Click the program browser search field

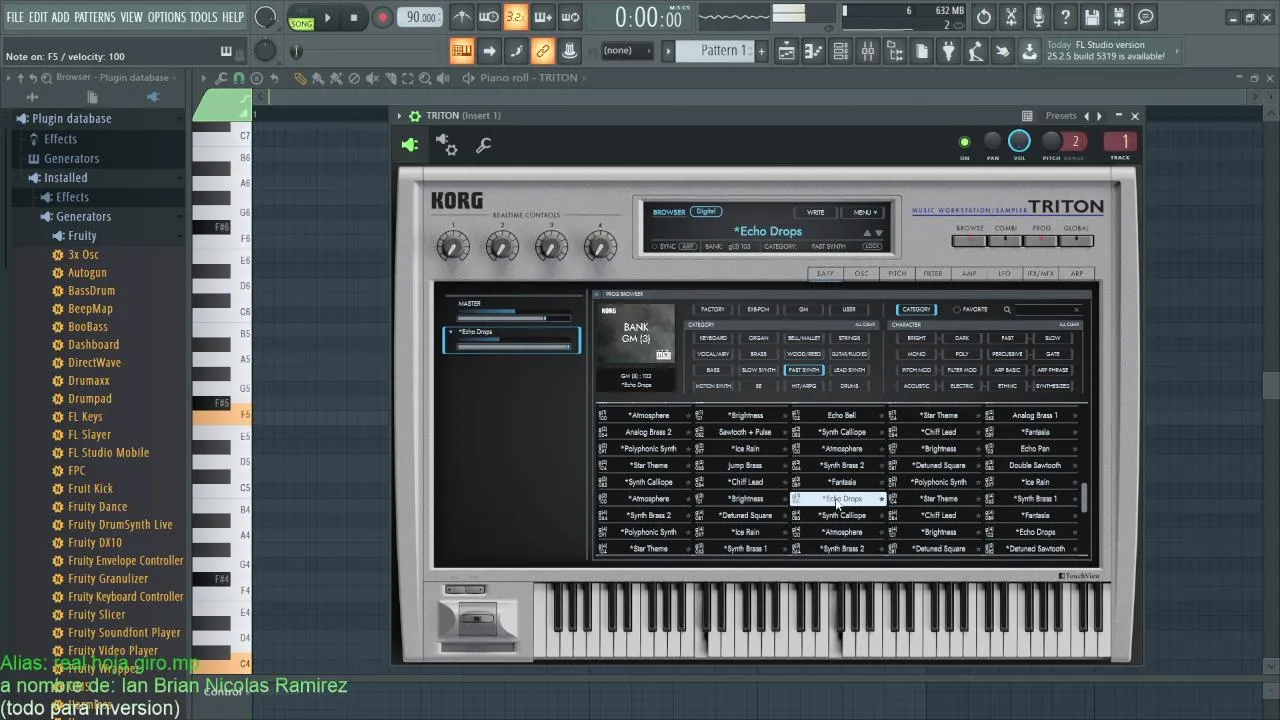pyautogui.click(x=1047, y=309)
